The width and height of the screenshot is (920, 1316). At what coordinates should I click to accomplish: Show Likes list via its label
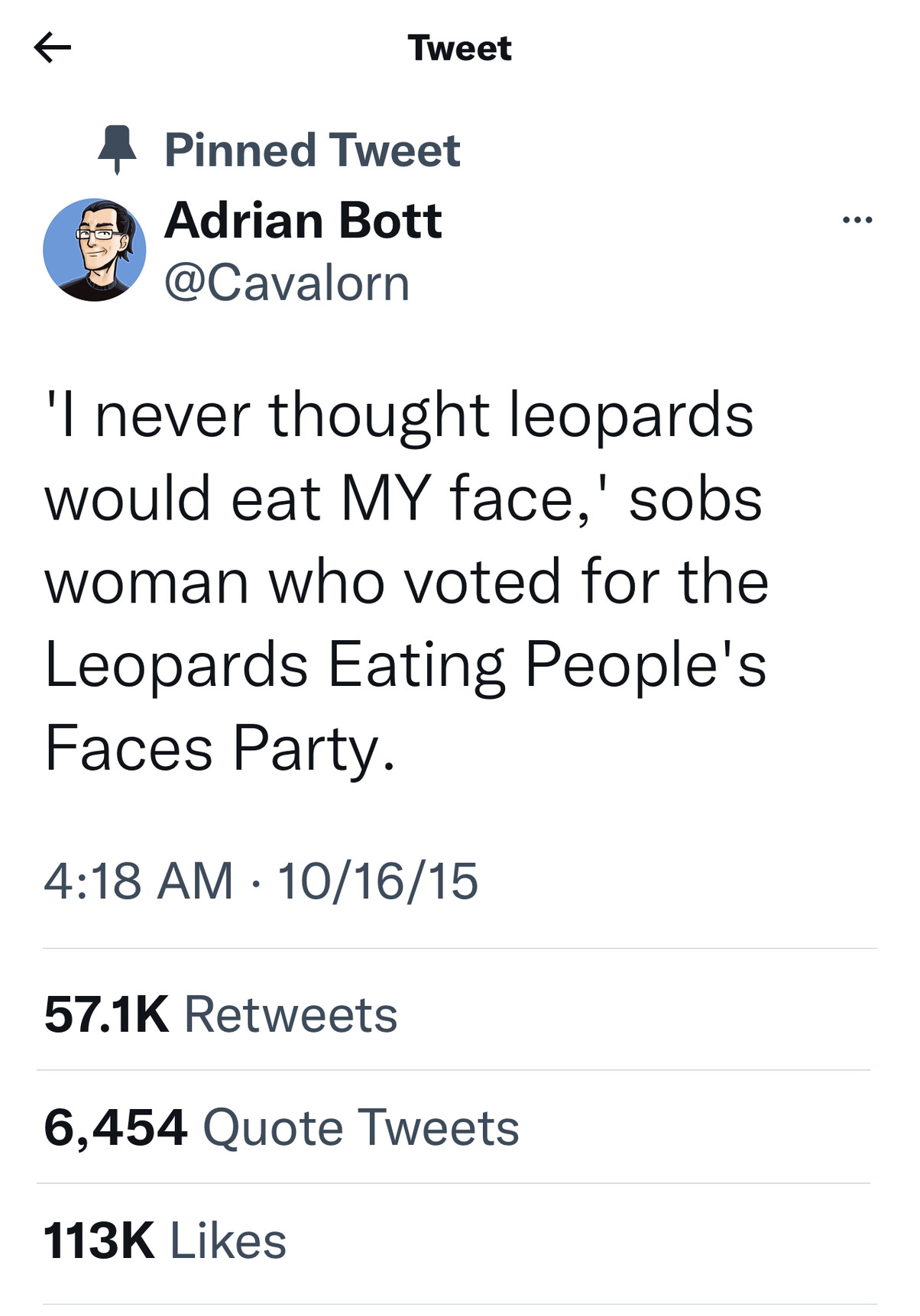point(228,1240)
